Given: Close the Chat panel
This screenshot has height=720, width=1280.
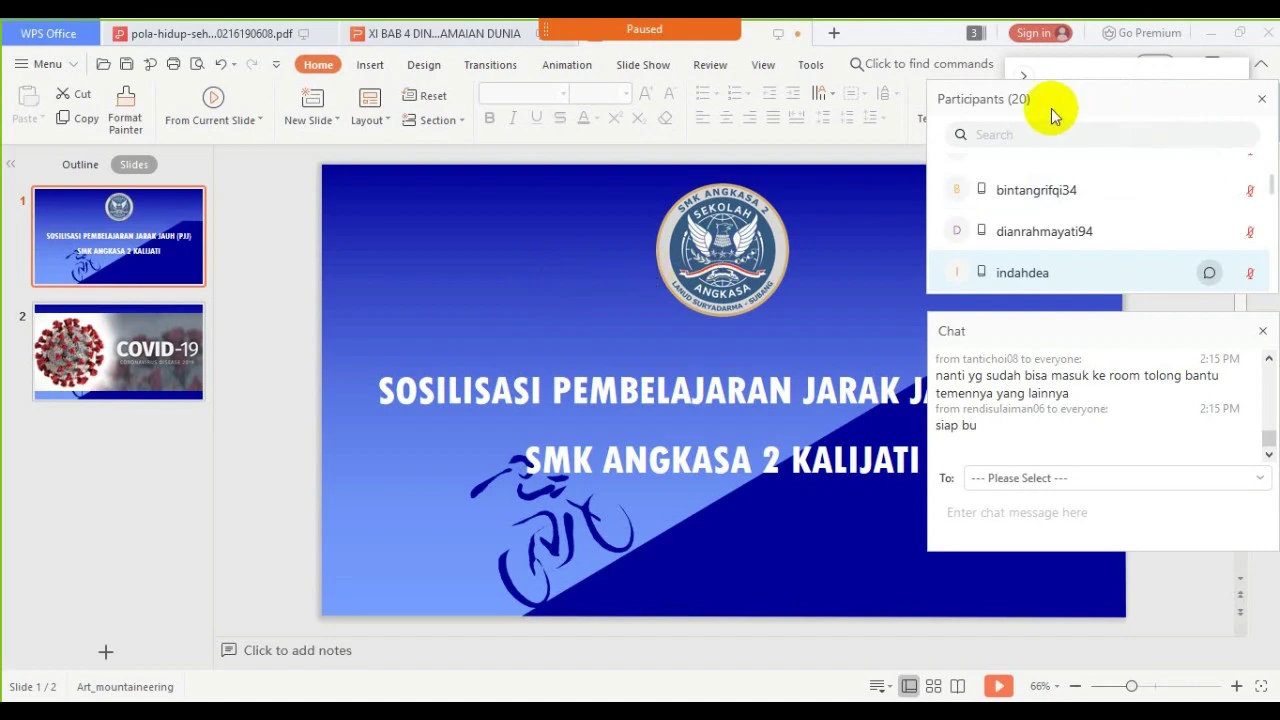Looking at the screenshot, I should coord(1262,331).
